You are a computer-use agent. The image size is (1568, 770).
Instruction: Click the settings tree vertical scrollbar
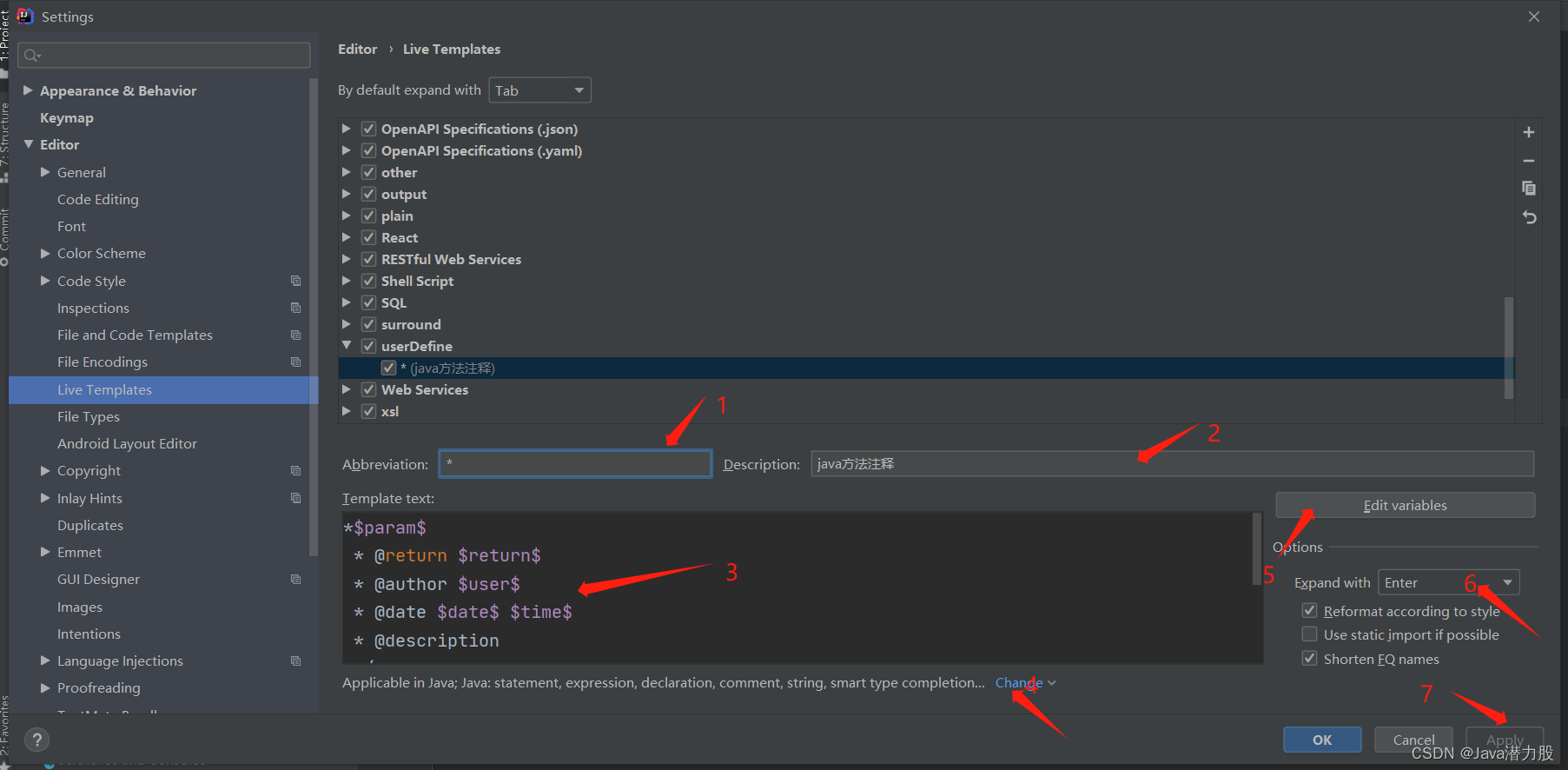[x=314, y=317]
